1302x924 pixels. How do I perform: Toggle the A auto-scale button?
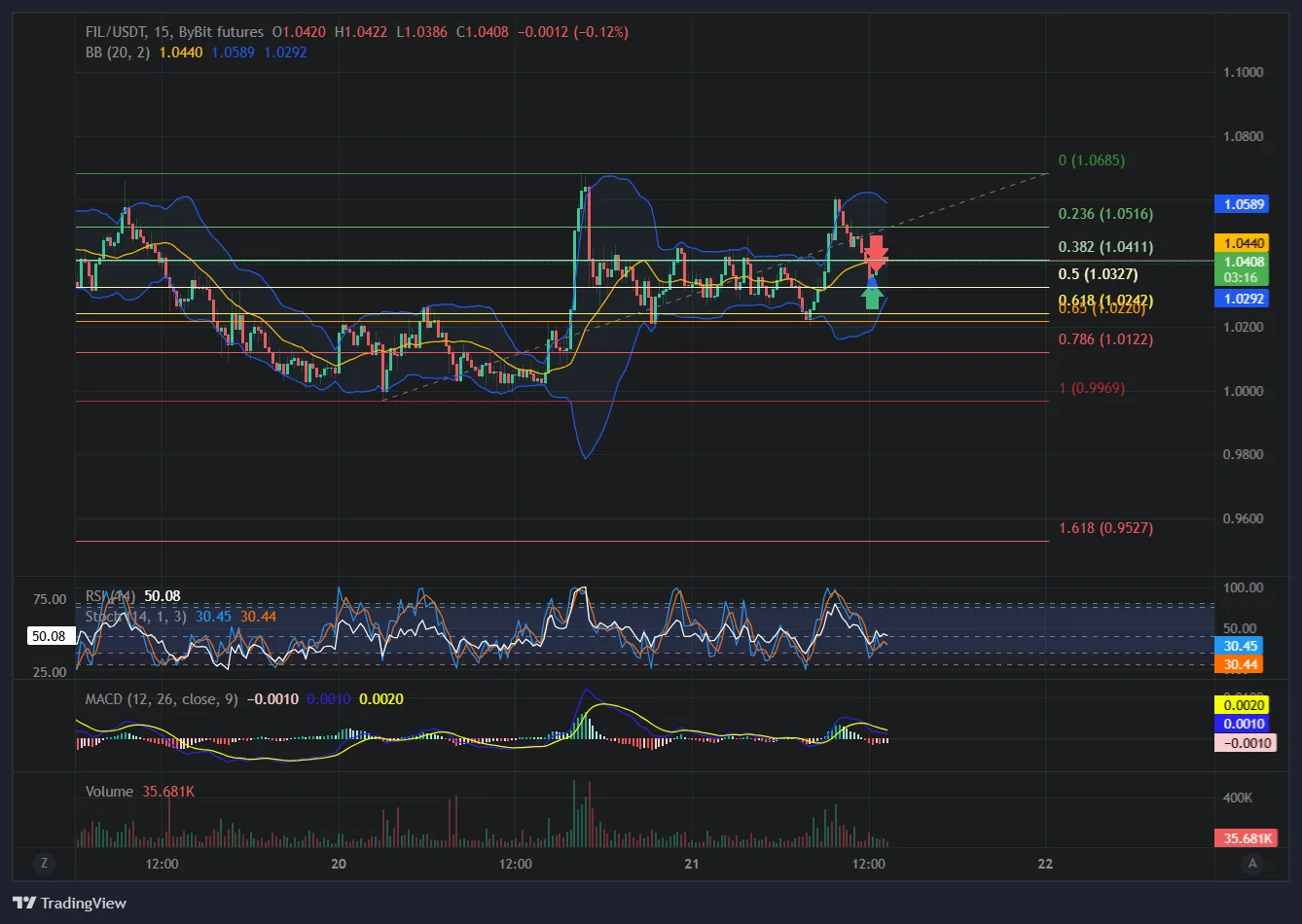coord(1252,863)
